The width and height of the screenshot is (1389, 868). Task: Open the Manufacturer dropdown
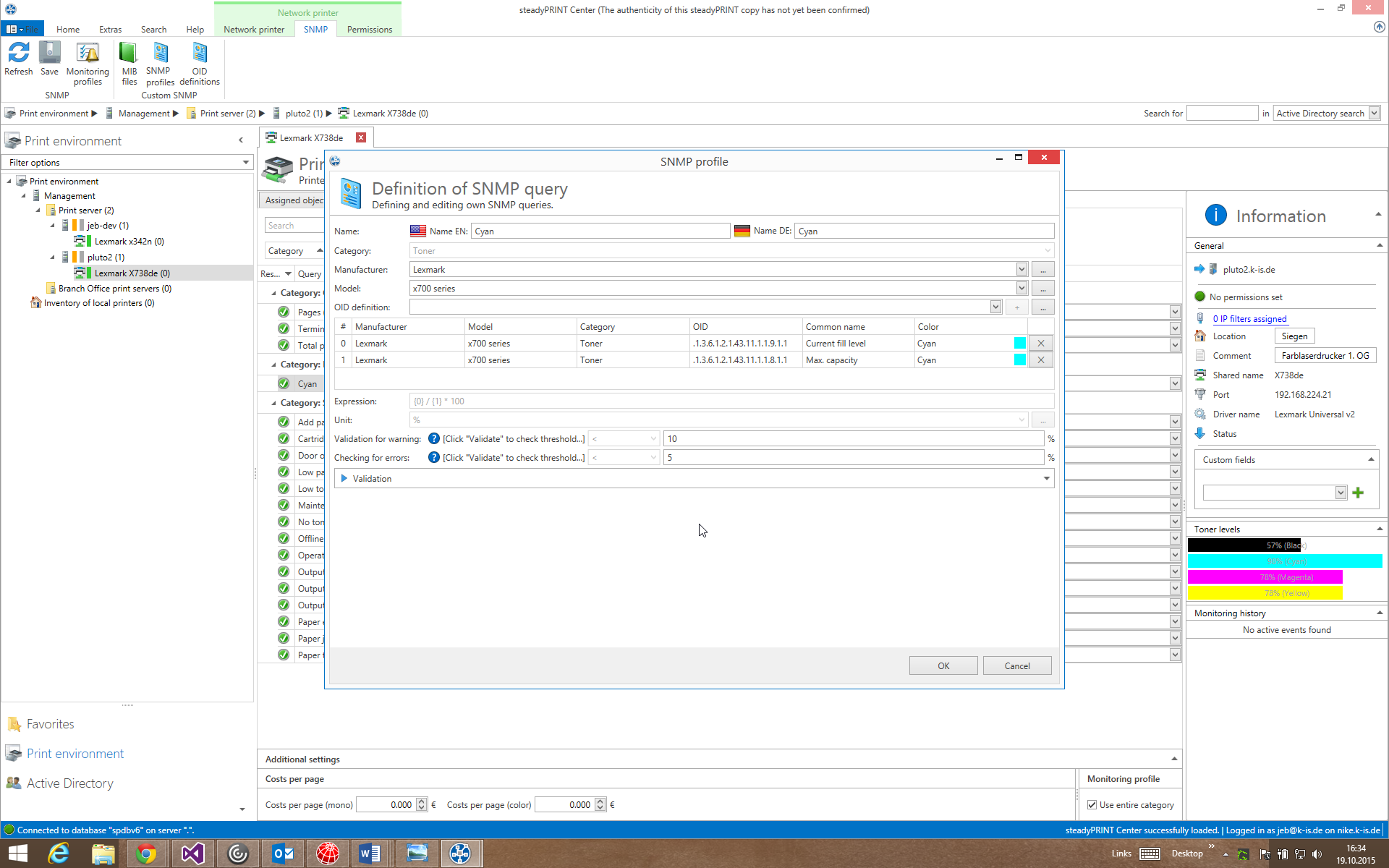click(x=1021, y=270)
